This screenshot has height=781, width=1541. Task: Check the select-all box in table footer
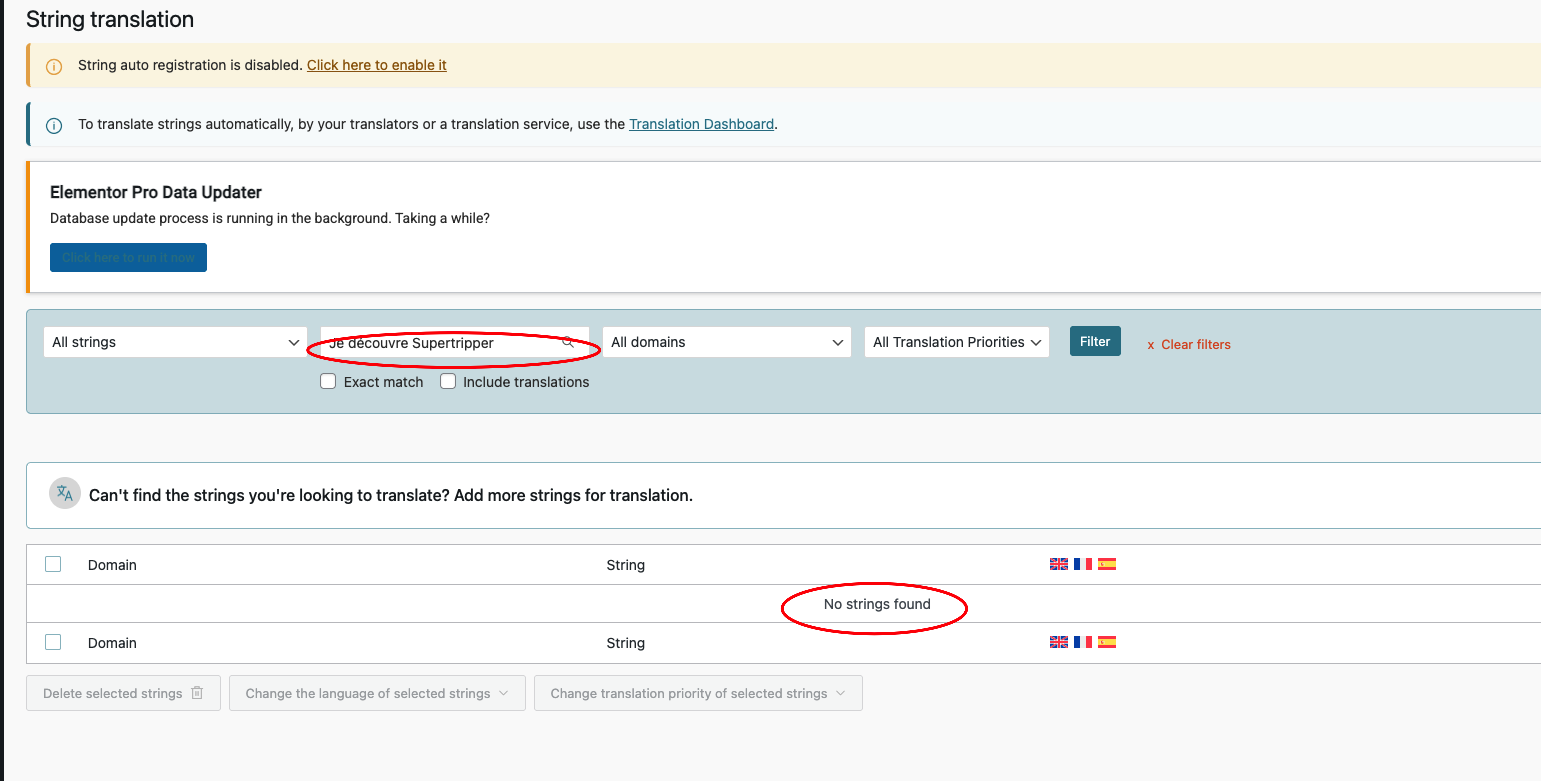tap(53, 642)
